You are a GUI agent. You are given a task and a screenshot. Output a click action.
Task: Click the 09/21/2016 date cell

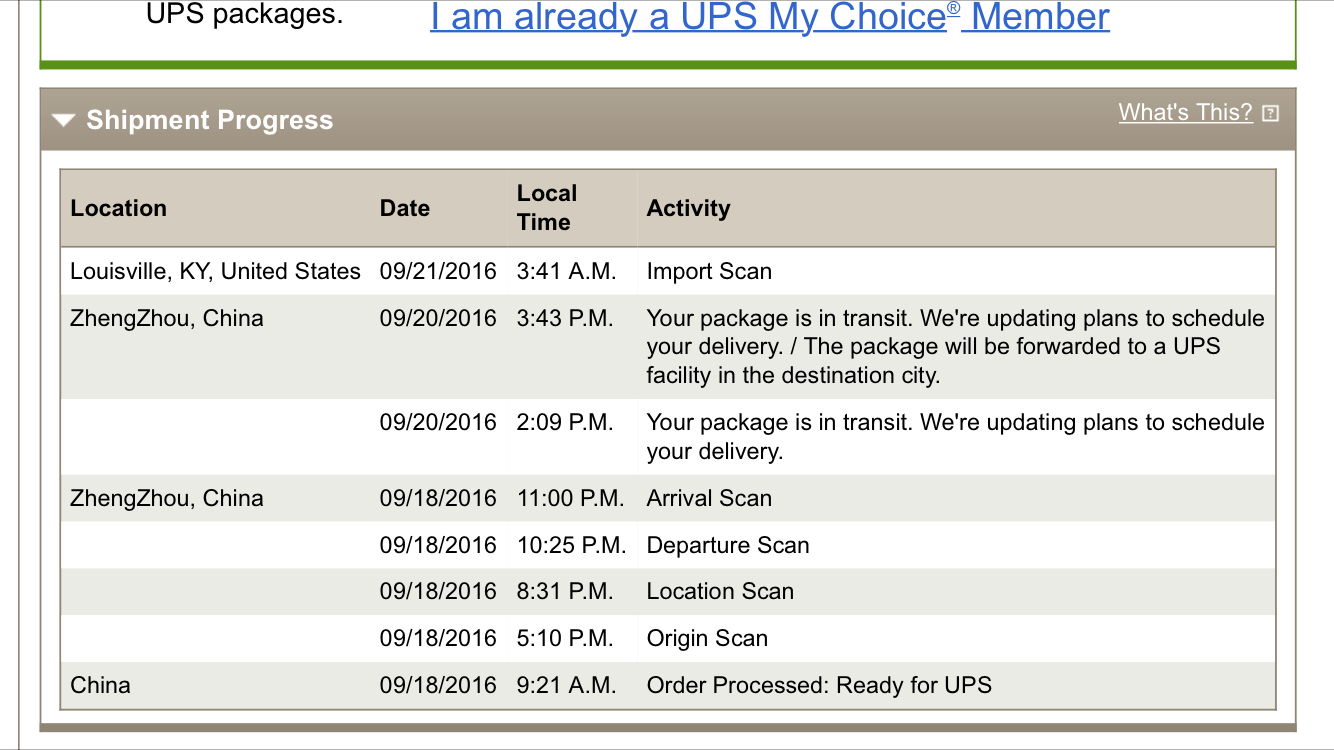point(438,271)
